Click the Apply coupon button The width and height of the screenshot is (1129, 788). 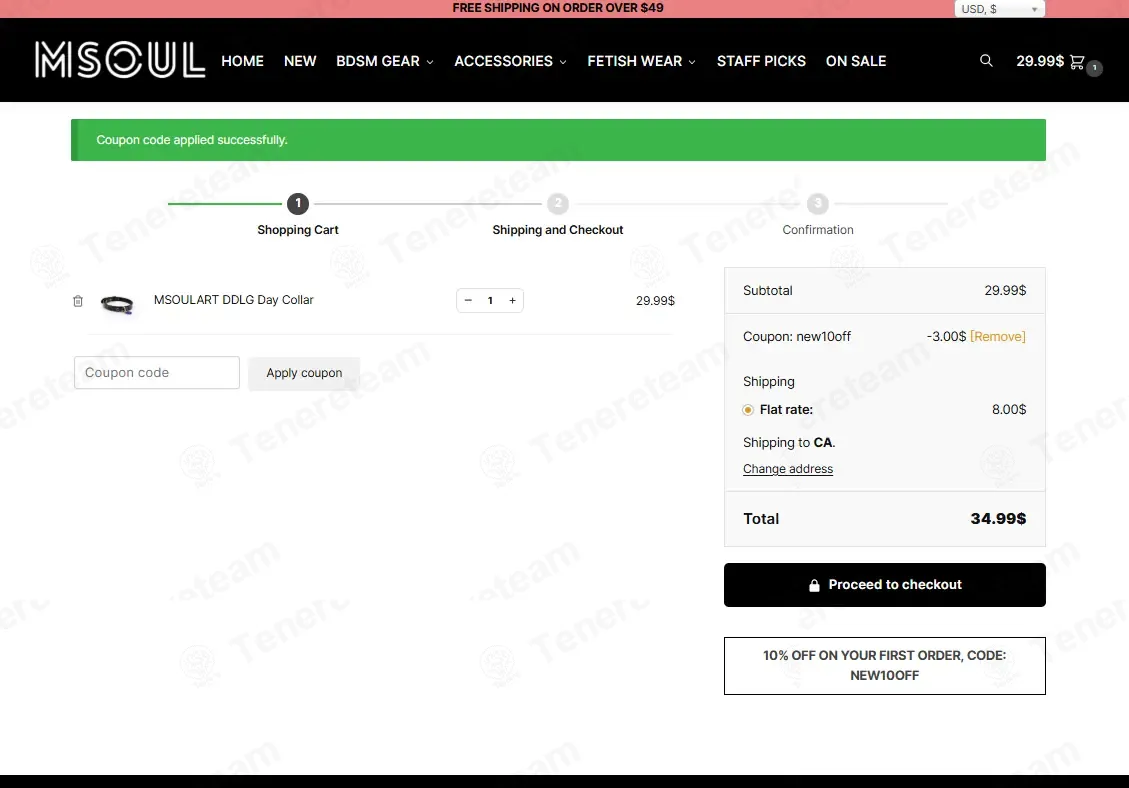[304, 373]
